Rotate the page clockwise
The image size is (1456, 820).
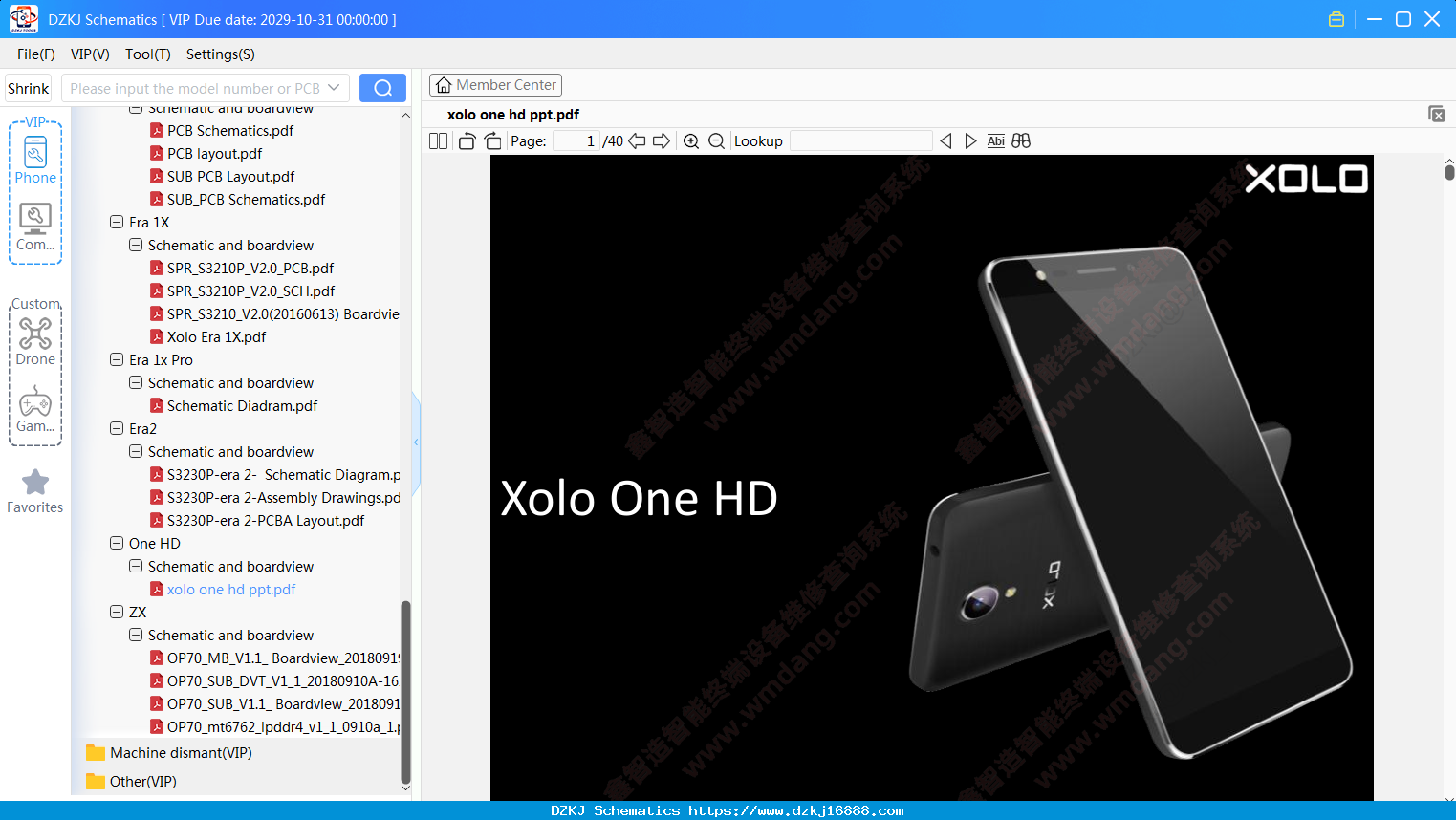click(x=492, y=140)
